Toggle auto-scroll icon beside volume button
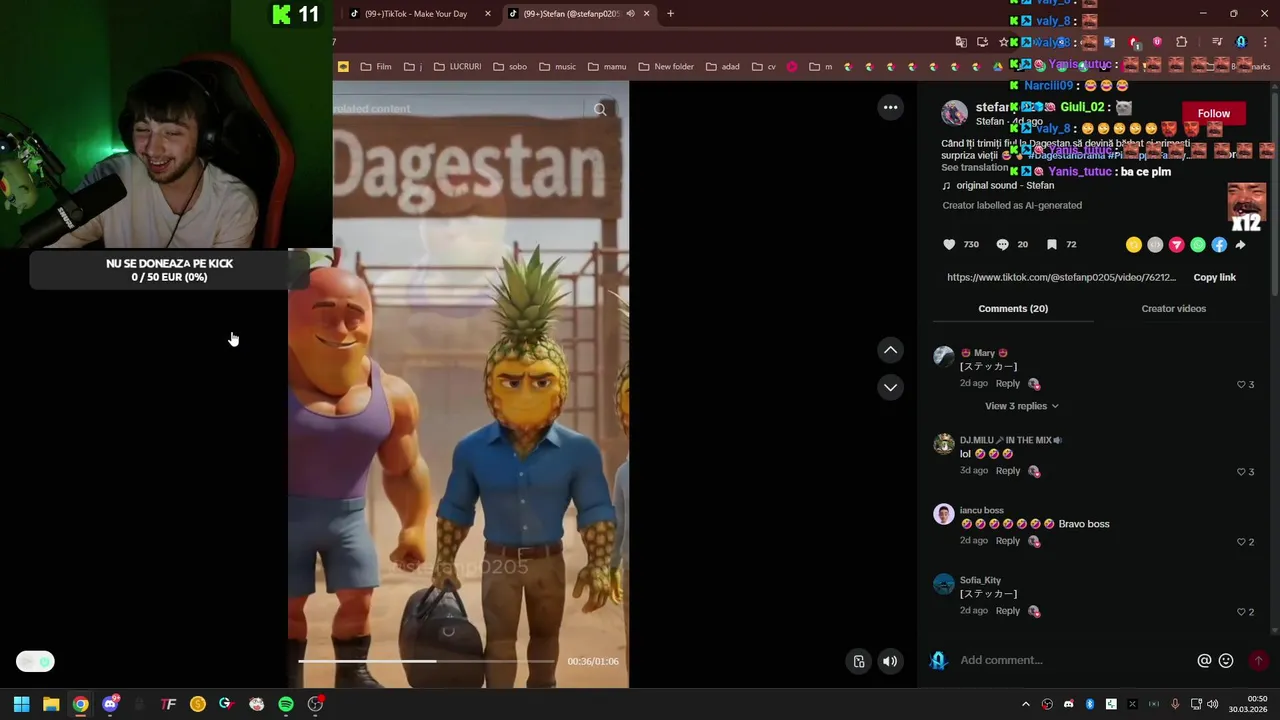The width and height of the screenshot is (1280, 720). 858,661
